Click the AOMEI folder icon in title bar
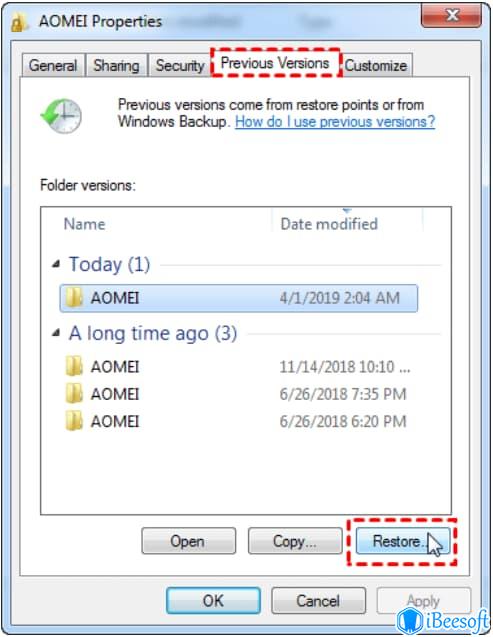The height and width of the screenshot is (637, 493). pyautogui.click(x=19, y=22)
